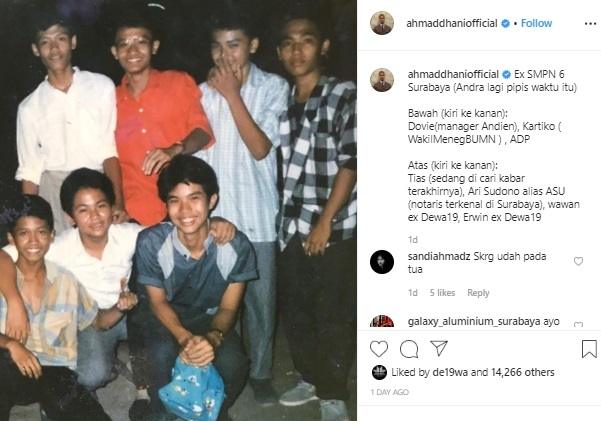Reply to sandiahmadz's comment
The image size is (601, 421).
(478, 293)
